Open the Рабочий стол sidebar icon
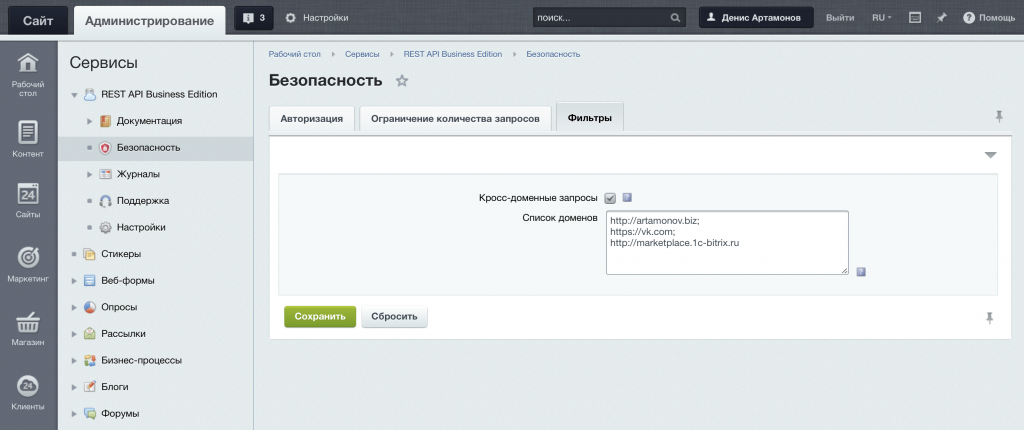1024x430 pixels. [x=28, y=66]
